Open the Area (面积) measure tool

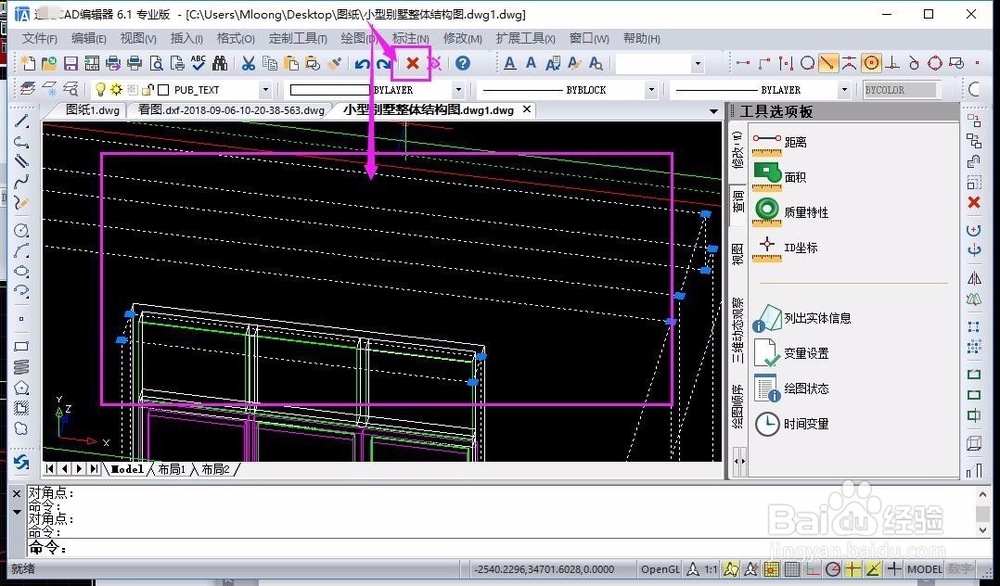click(x=779, y=177)
